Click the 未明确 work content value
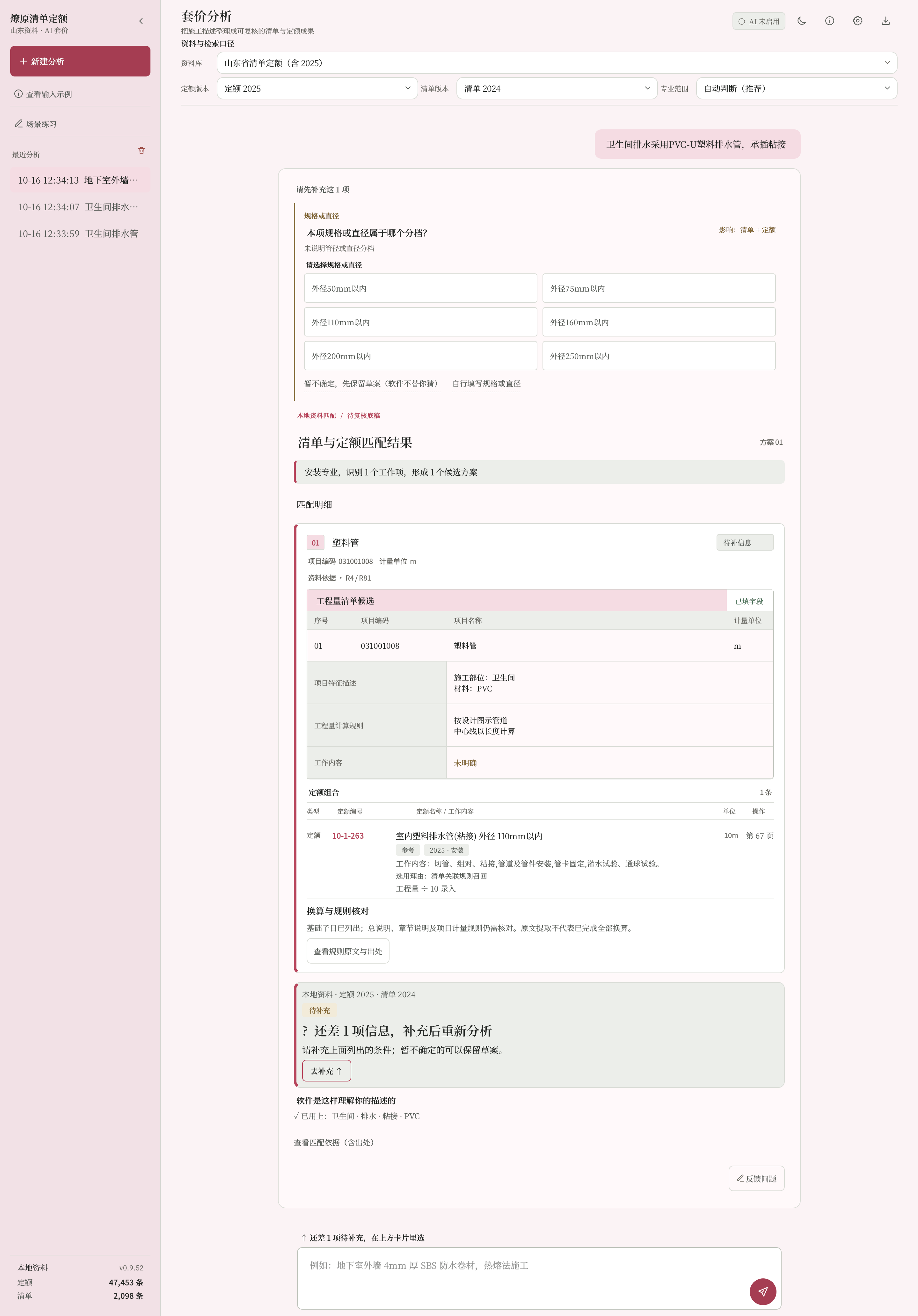This screenshot has height=1316, width=918. tap(465, 763)
